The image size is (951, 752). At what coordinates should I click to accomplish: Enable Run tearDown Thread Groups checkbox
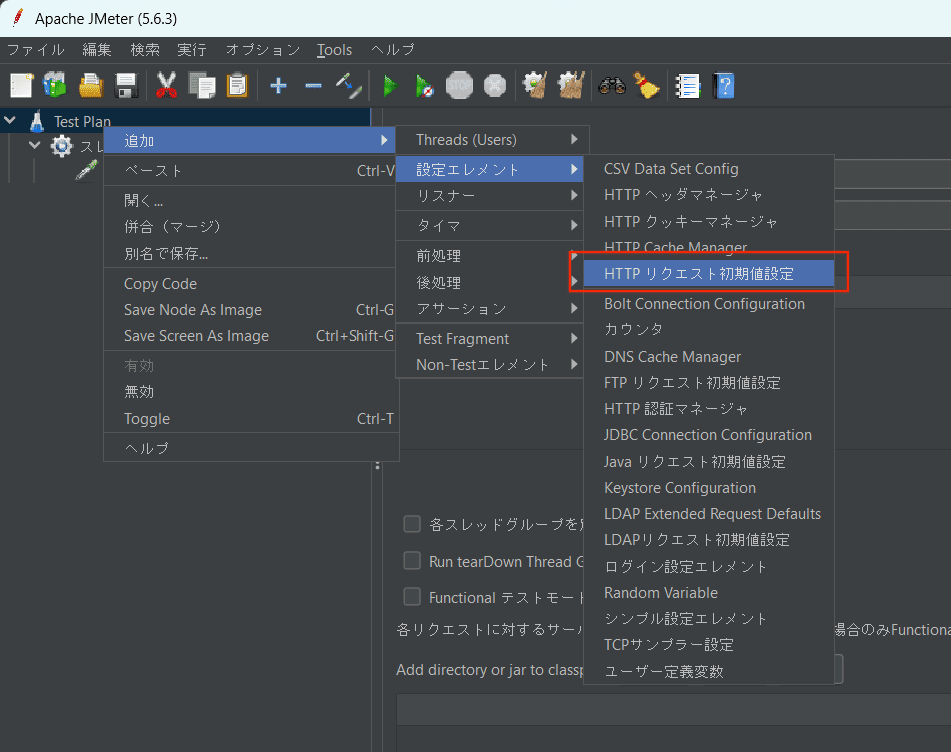[x=412, y=560]
